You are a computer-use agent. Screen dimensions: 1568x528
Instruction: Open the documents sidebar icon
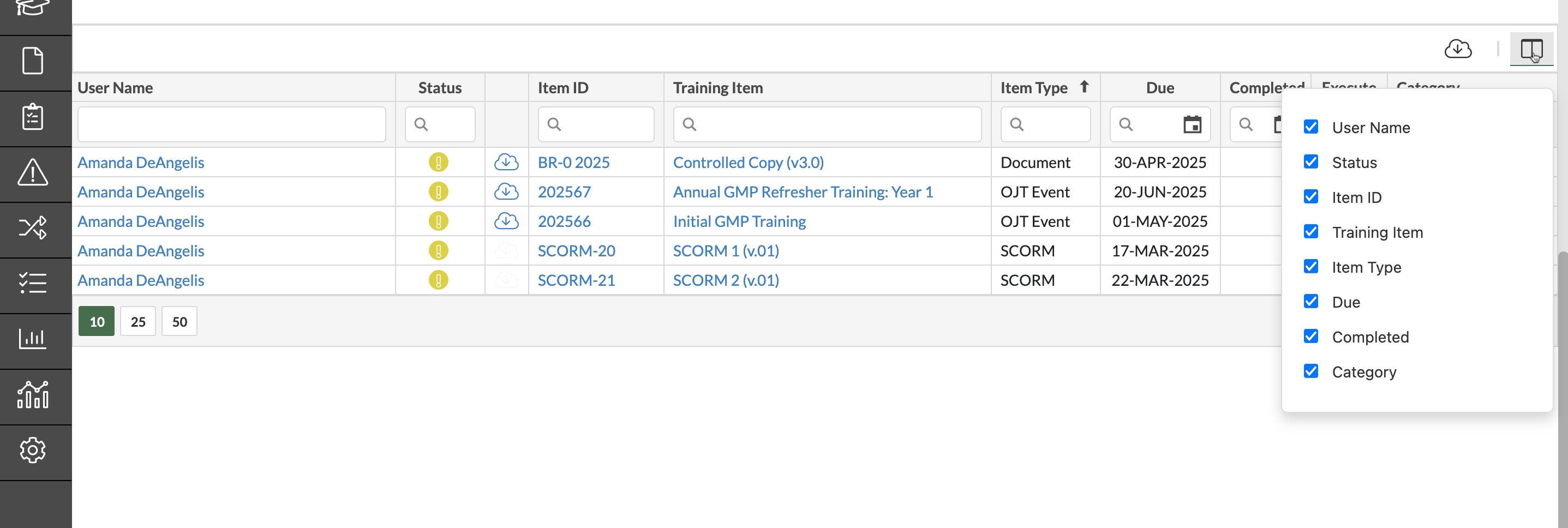[33, 61]
